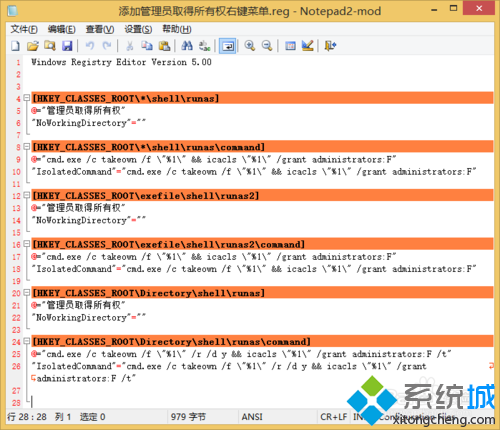Toggle the Word Wrap toolbar button
The height and width of the screenshot is (430, 500).
pyautogui.click(x=228, y=46)
